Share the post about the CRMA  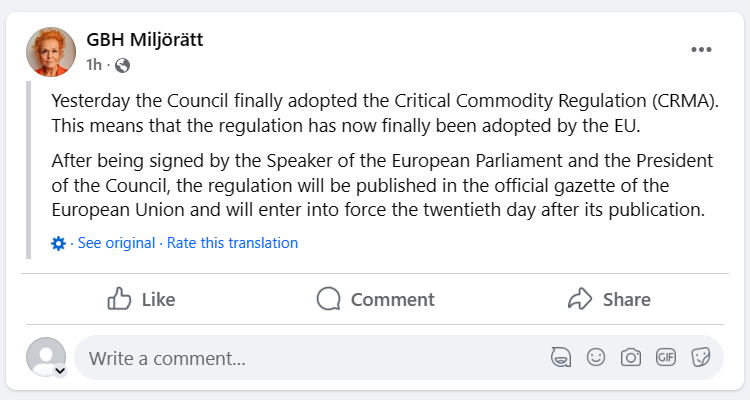(x=608, y=299)
